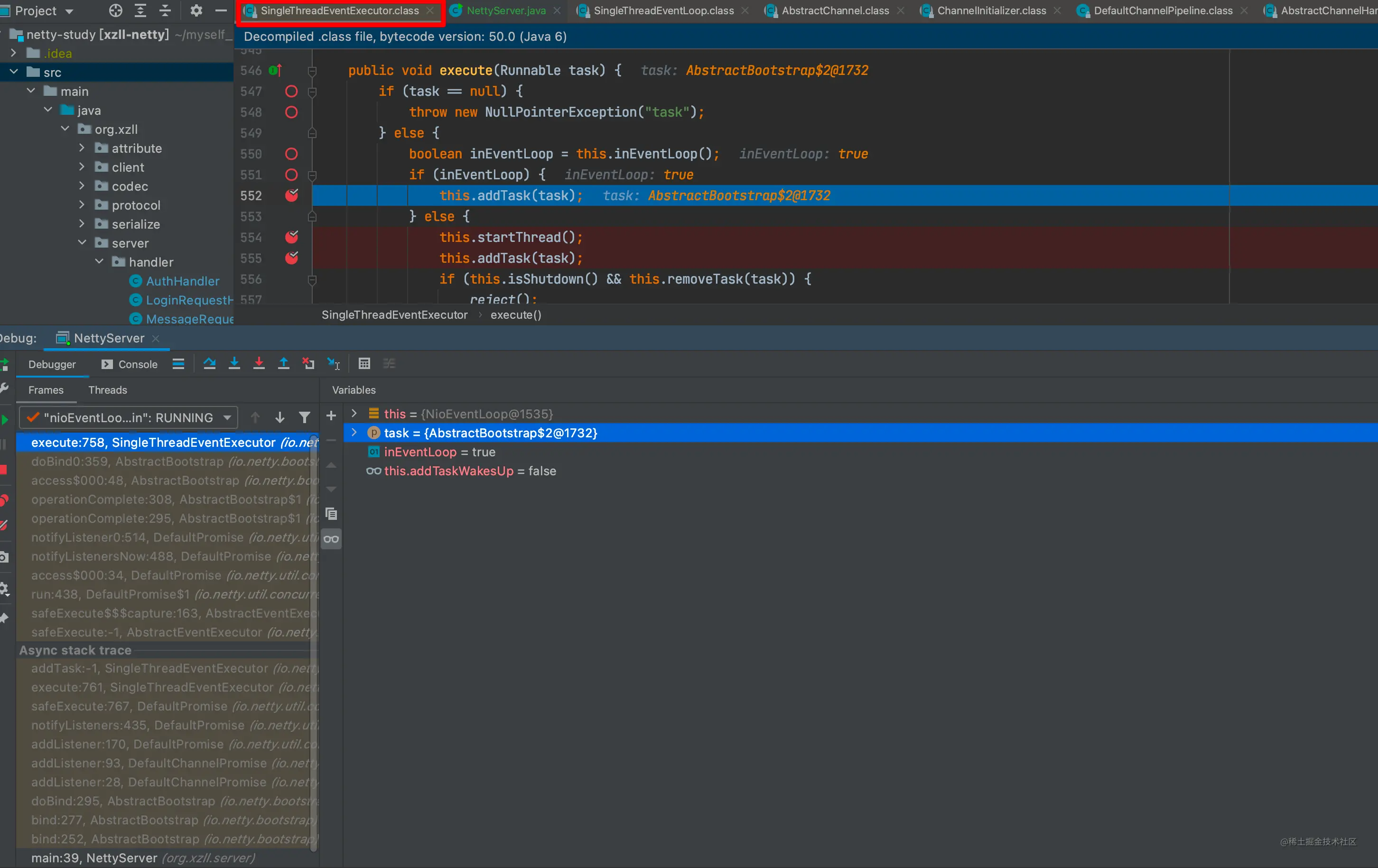Viewport: 1378px width, 868px height.
Task: Toggle breakpoint on line 552
Action: [291, 195]
